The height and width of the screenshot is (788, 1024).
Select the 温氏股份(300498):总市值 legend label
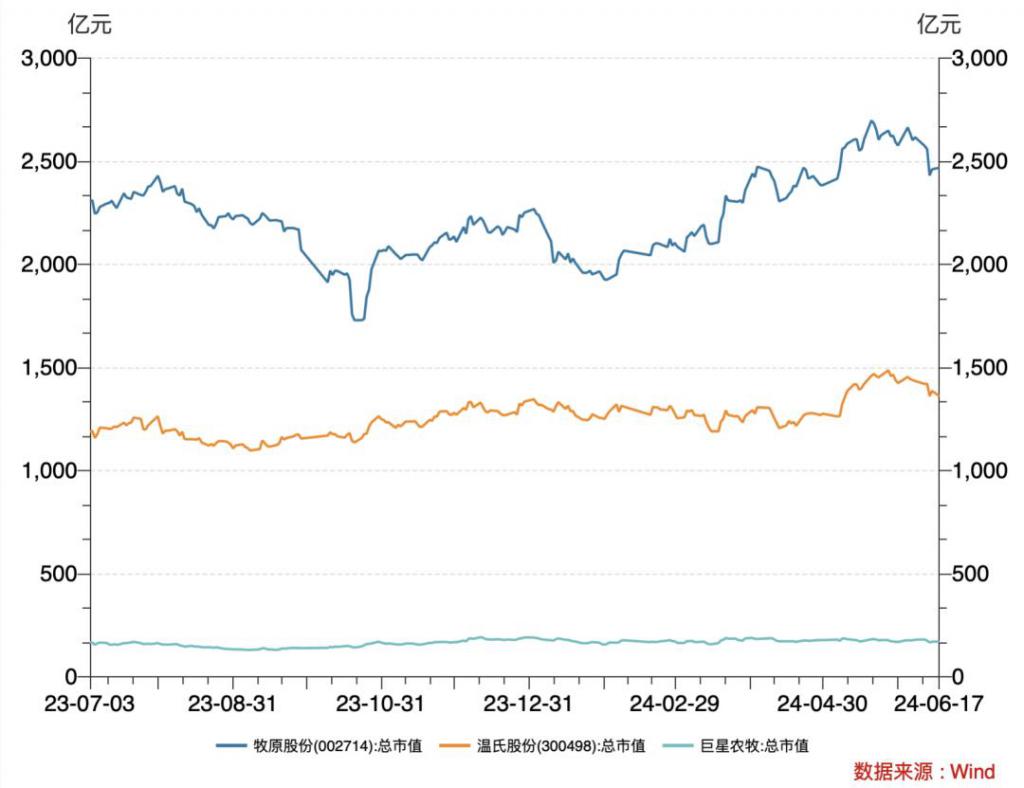click(561, 746)
